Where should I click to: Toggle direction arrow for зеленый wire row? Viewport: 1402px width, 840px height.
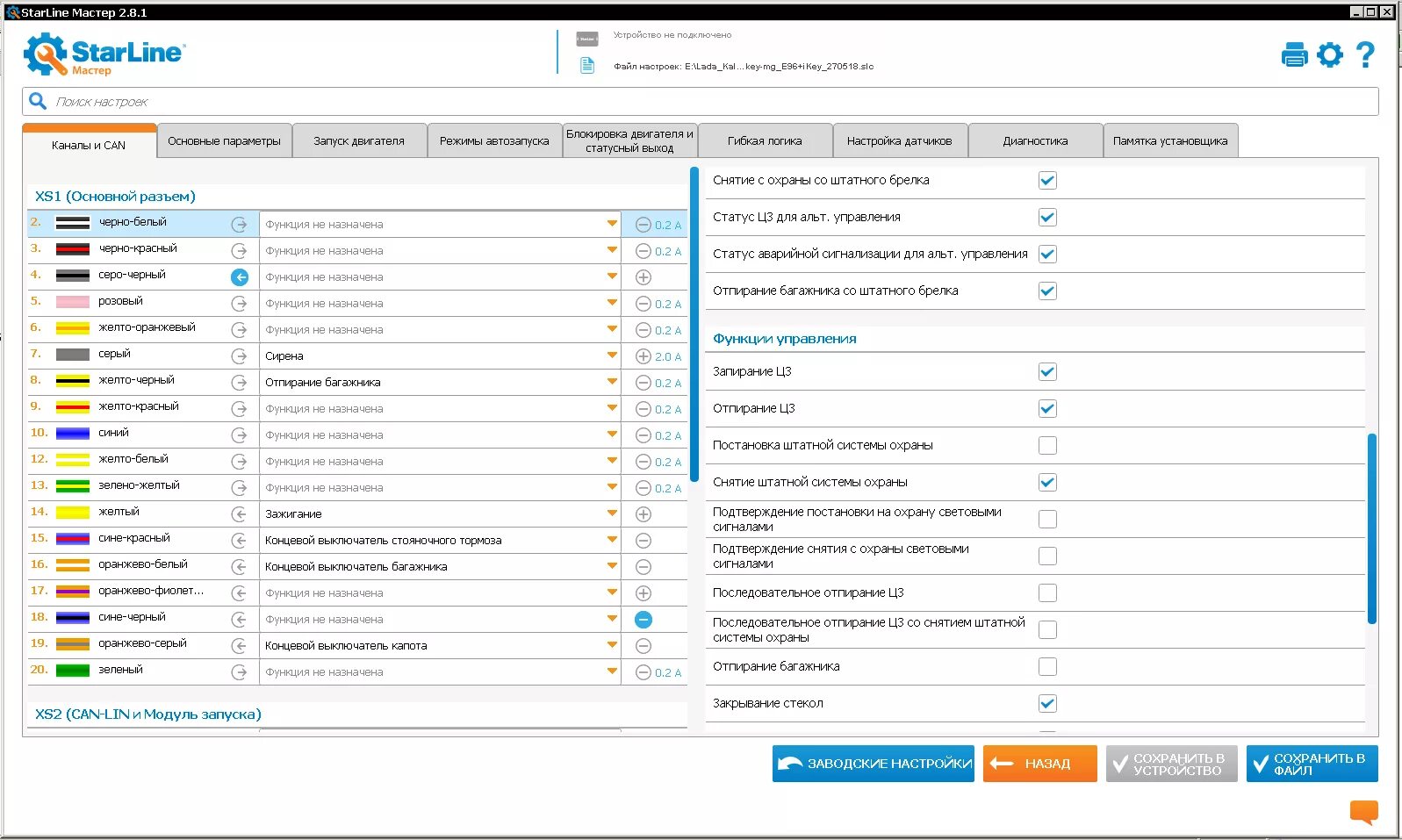240,672
